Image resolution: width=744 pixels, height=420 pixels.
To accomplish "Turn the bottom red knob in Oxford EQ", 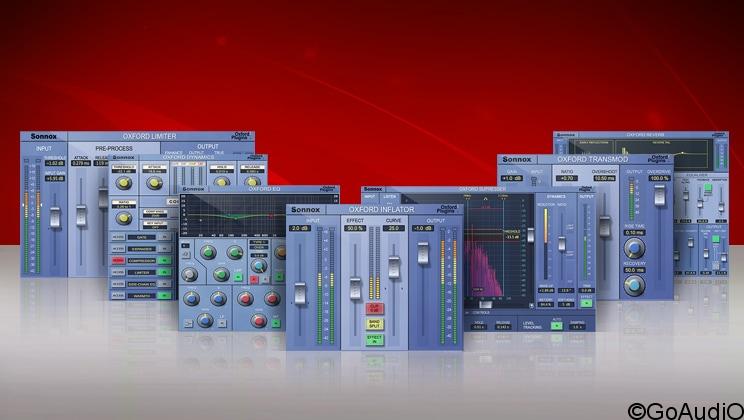I will pos(259,321).
